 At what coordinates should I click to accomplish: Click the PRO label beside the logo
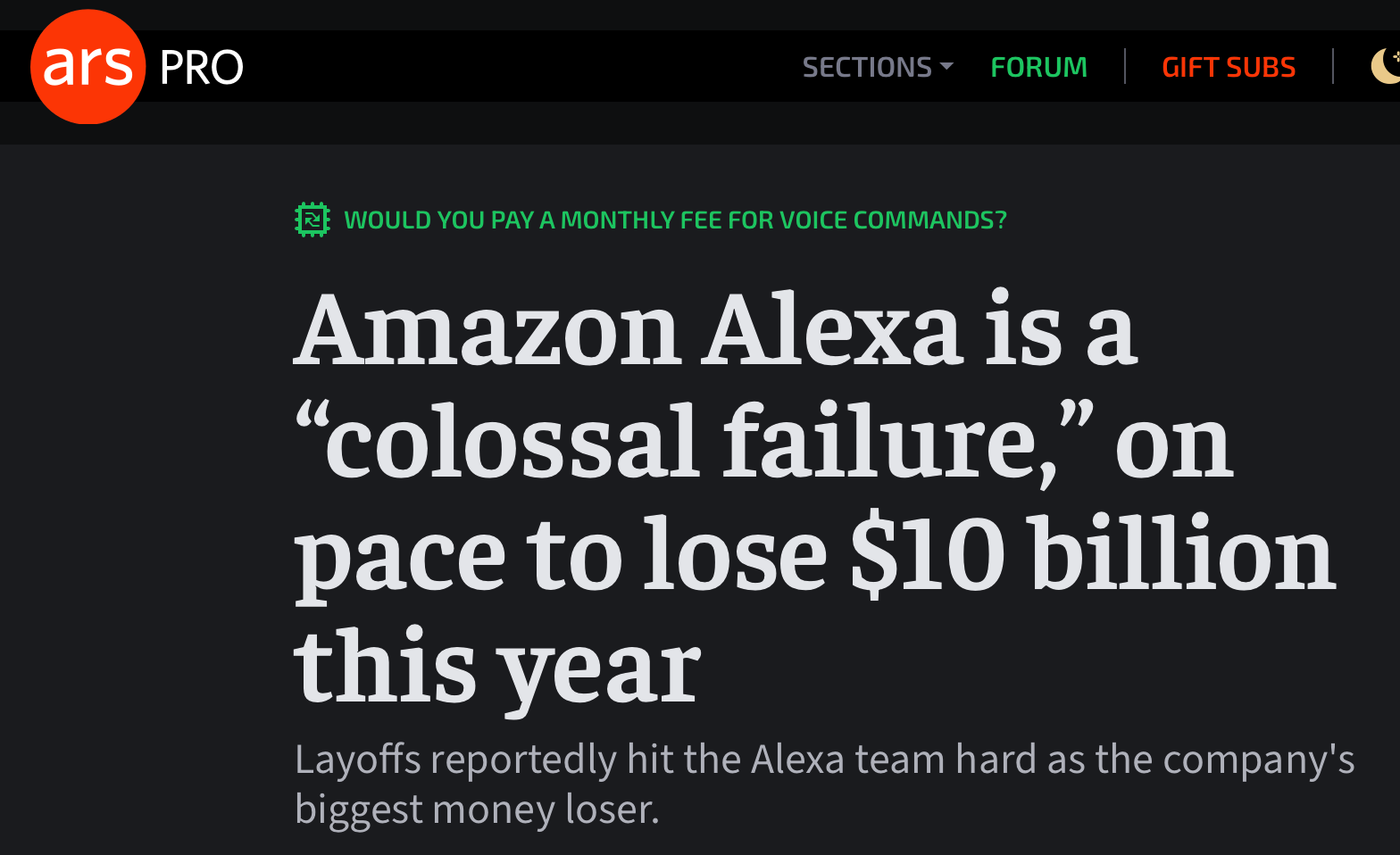(201, 68)
